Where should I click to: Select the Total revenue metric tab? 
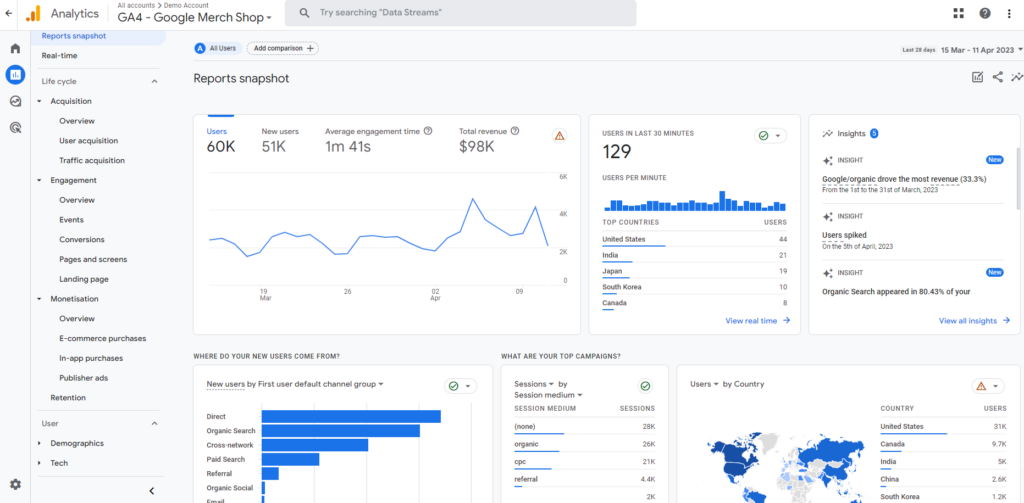click(x=489, y=140)
